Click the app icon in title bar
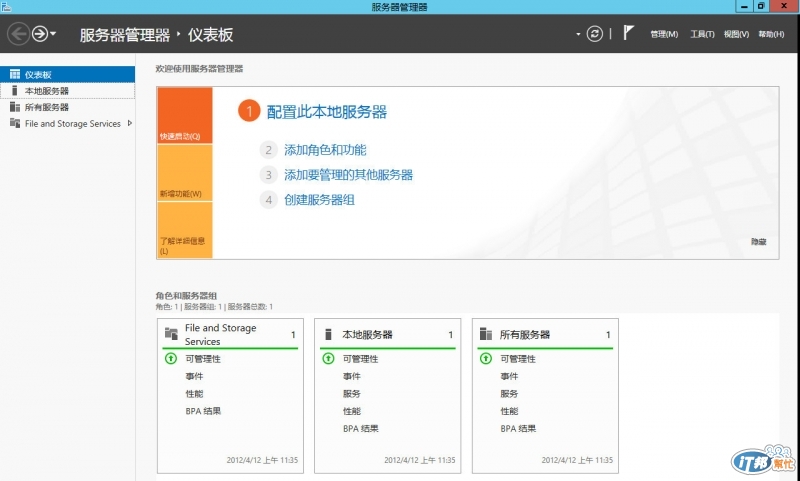The image size is (800, 481). point(6,6)
